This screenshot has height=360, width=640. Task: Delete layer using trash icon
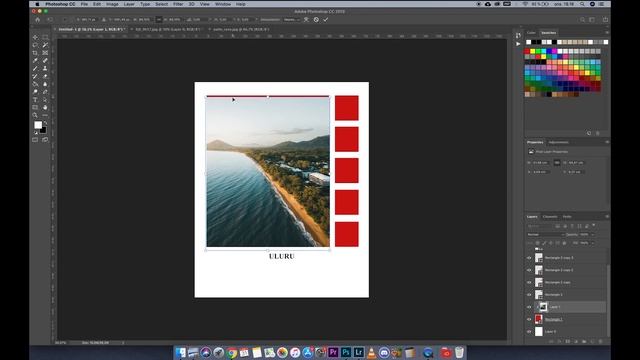(x=600, y=341)
